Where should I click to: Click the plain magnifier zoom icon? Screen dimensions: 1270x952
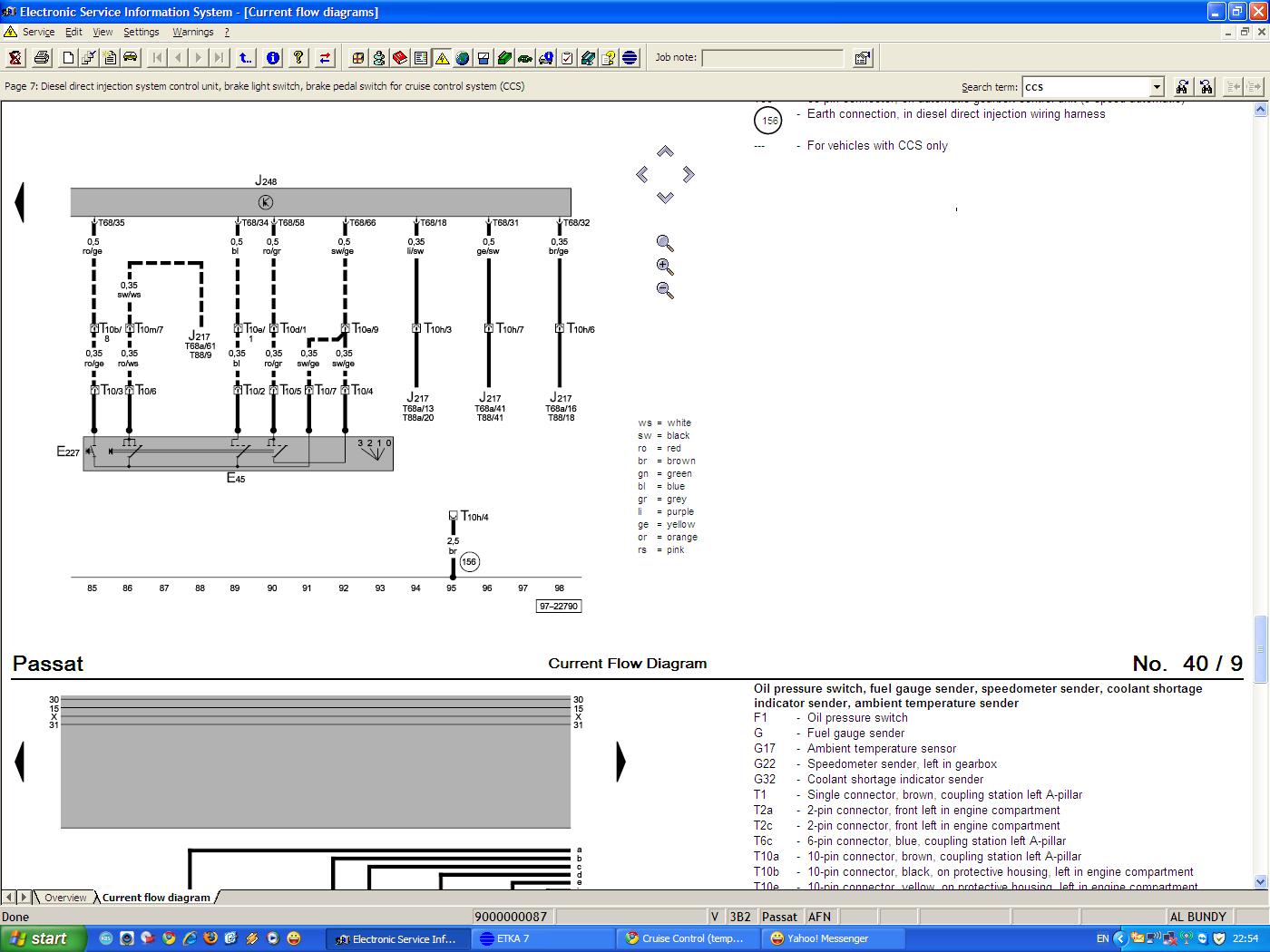pos(665,243)
